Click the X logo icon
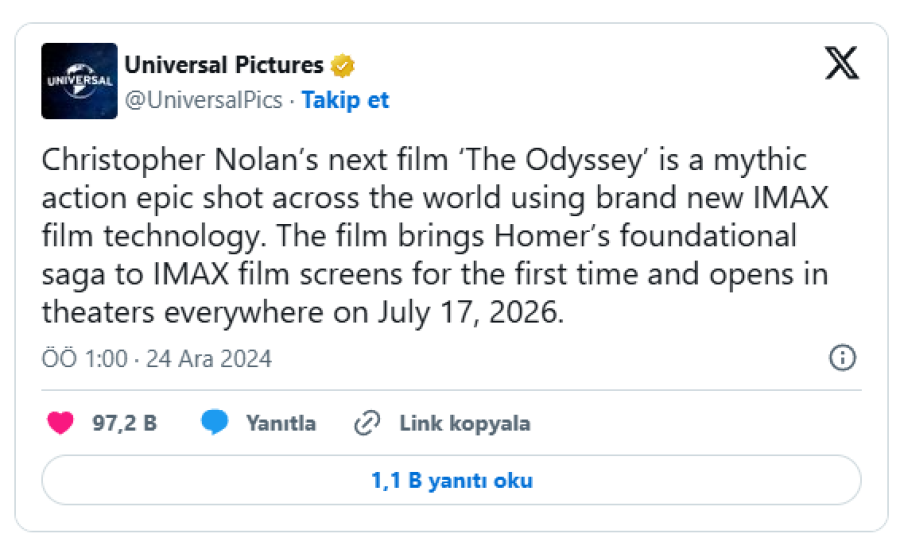This screenshot has height=553, width=900. click(x=841, y=65)
